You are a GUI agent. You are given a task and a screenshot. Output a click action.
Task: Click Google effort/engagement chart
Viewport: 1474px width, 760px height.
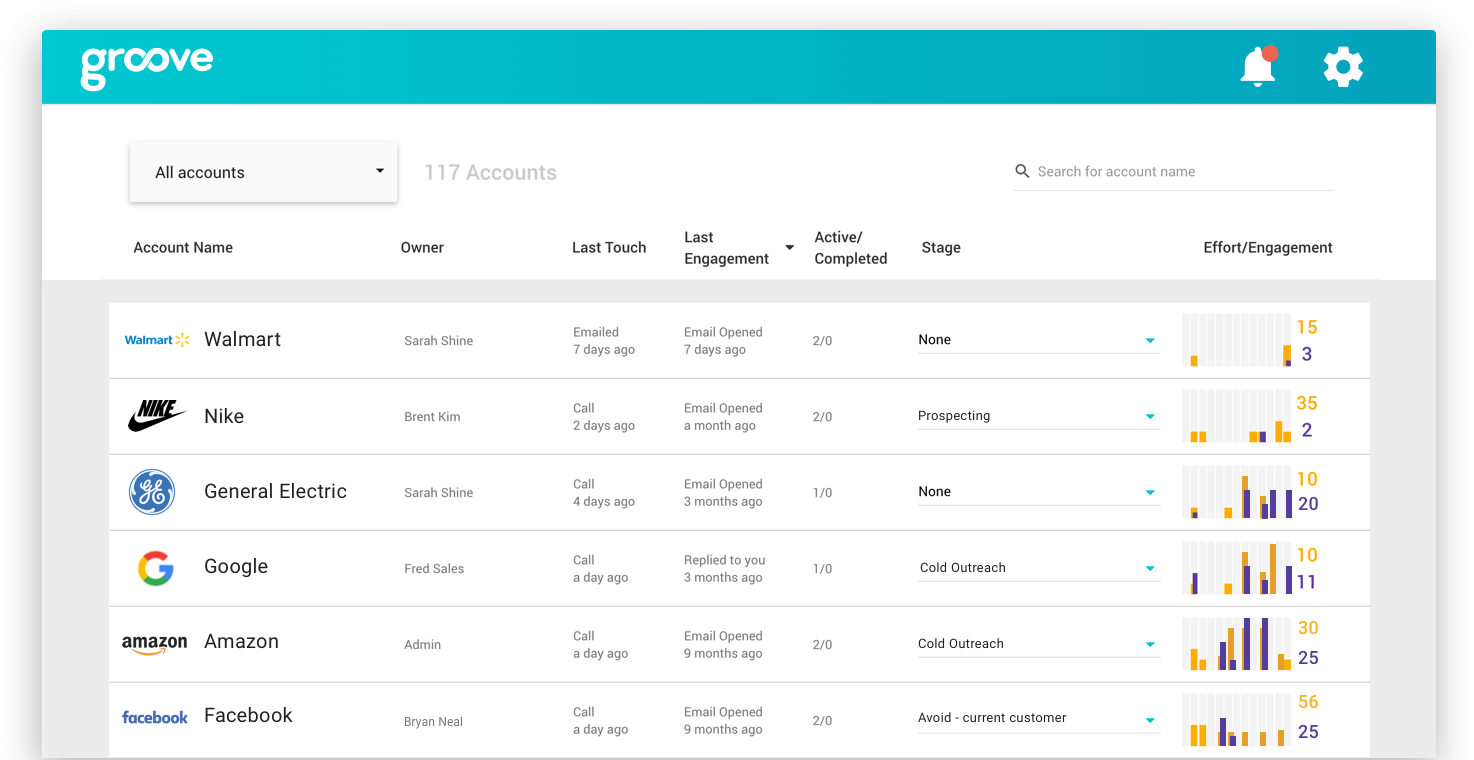click(x=1237, y=568)
